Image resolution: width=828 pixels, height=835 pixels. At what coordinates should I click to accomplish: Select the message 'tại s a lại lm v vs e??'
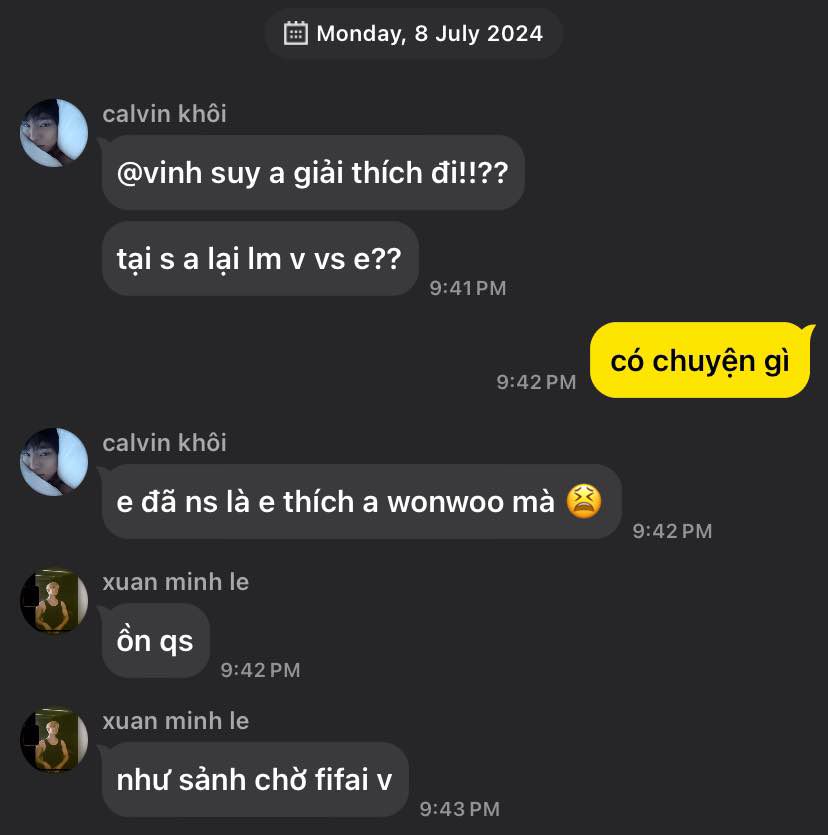[x=260, y=259]
